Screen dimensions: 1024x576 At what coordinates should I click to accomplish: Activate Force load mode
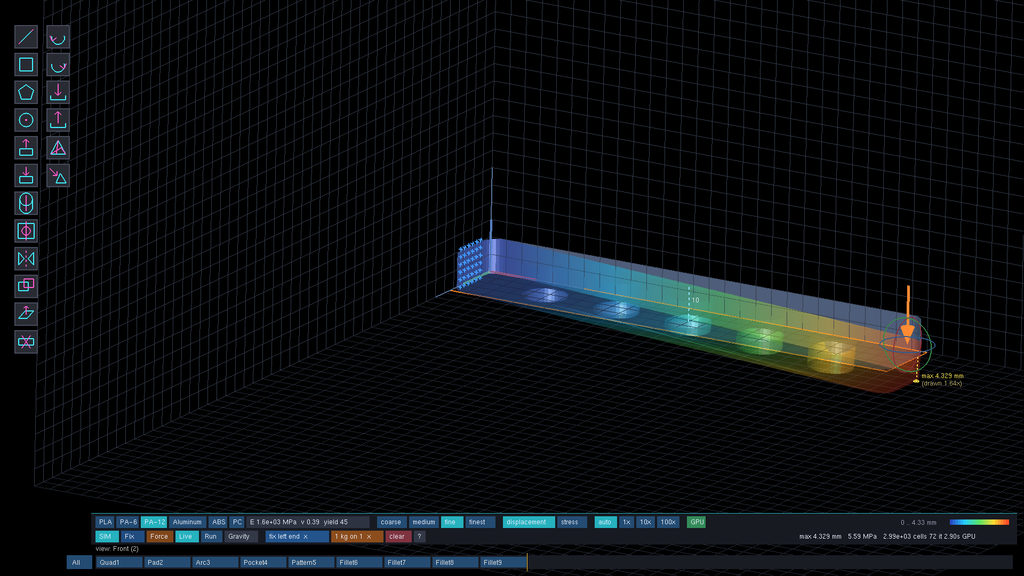(159, 536)
